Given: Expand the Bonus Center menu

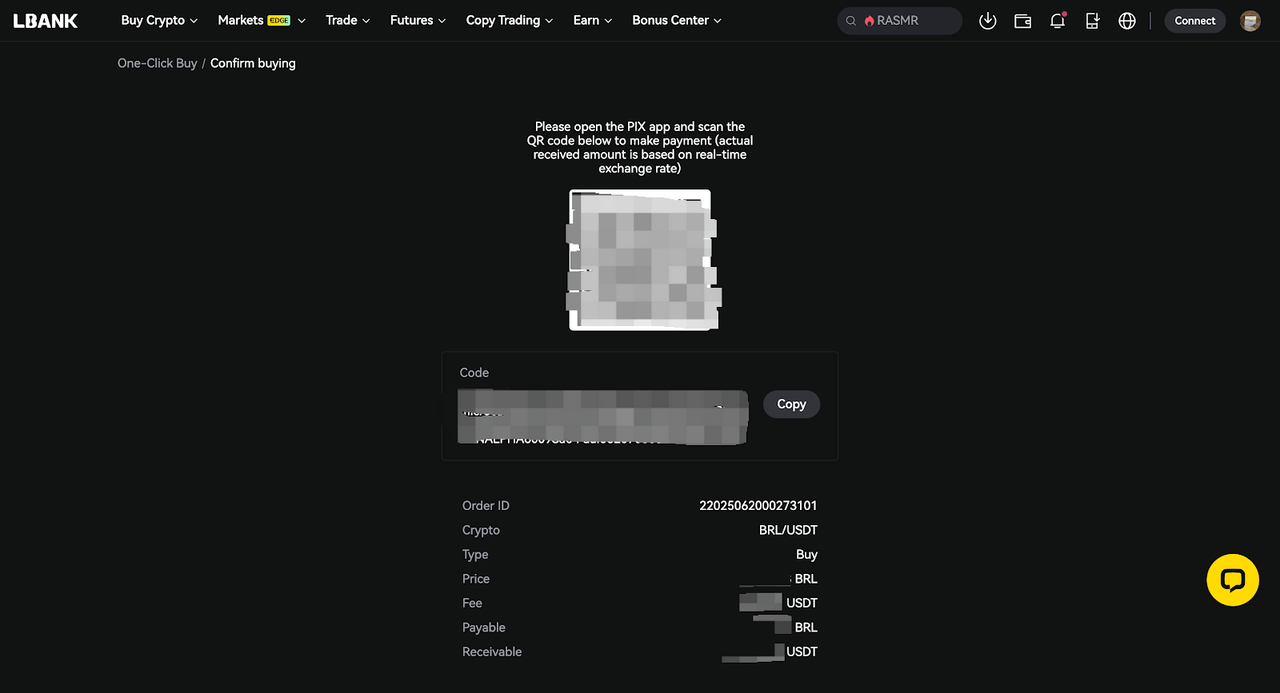Looking at the screenshot, I should click(x=677, y=20).
